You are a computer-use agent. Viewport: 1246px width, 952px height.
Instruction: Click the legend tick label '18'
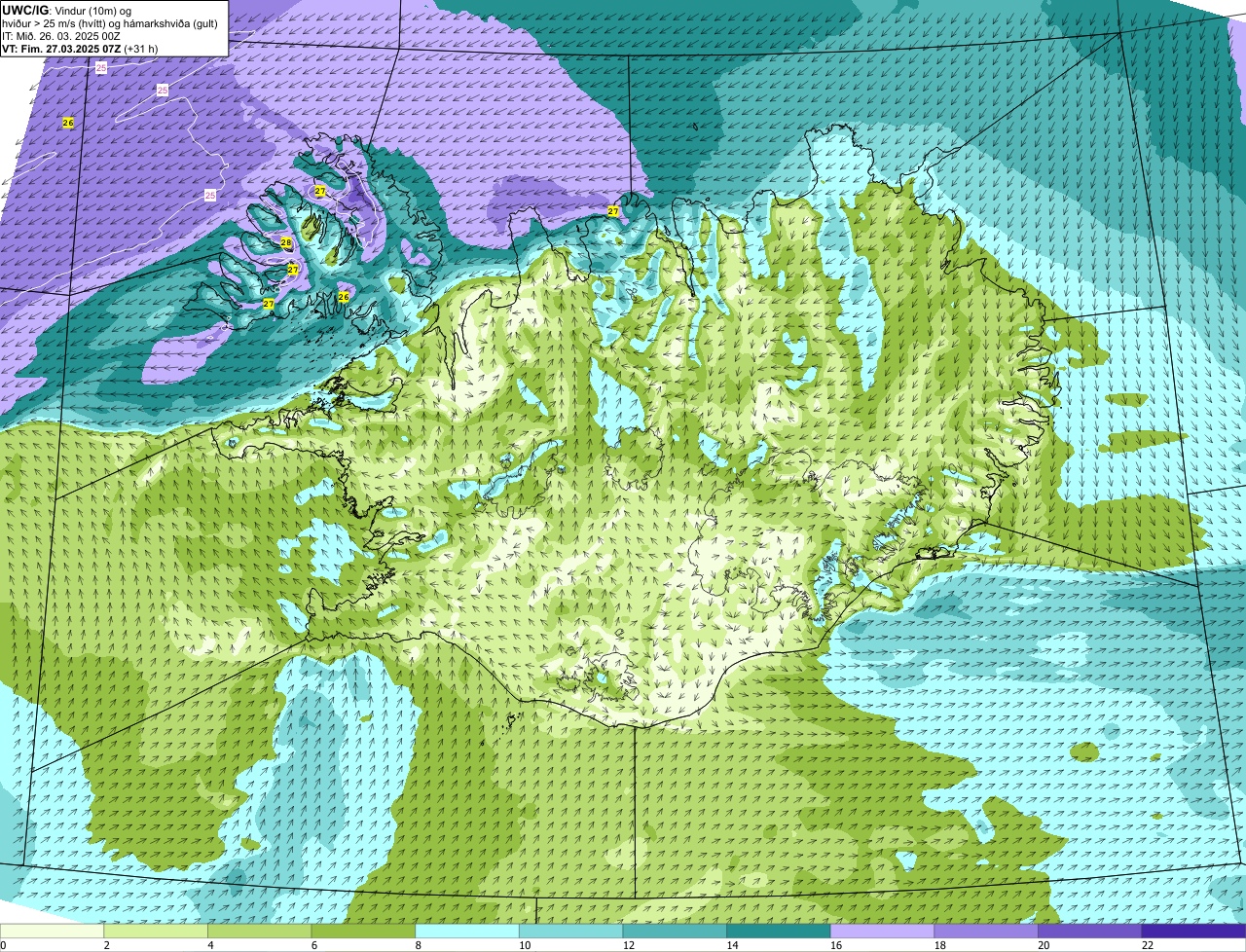[939, 945]
